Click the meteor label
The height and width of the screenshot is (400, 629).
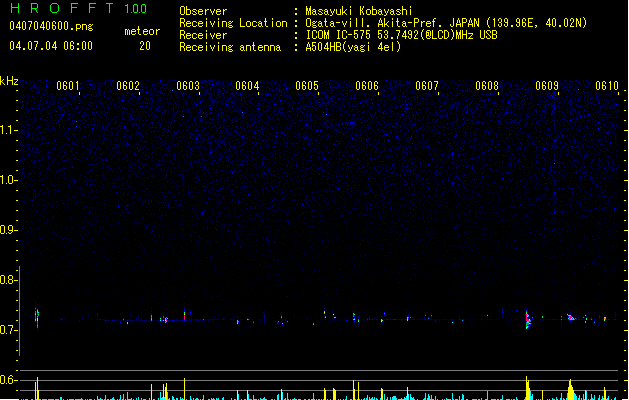(x=142, y=31)
